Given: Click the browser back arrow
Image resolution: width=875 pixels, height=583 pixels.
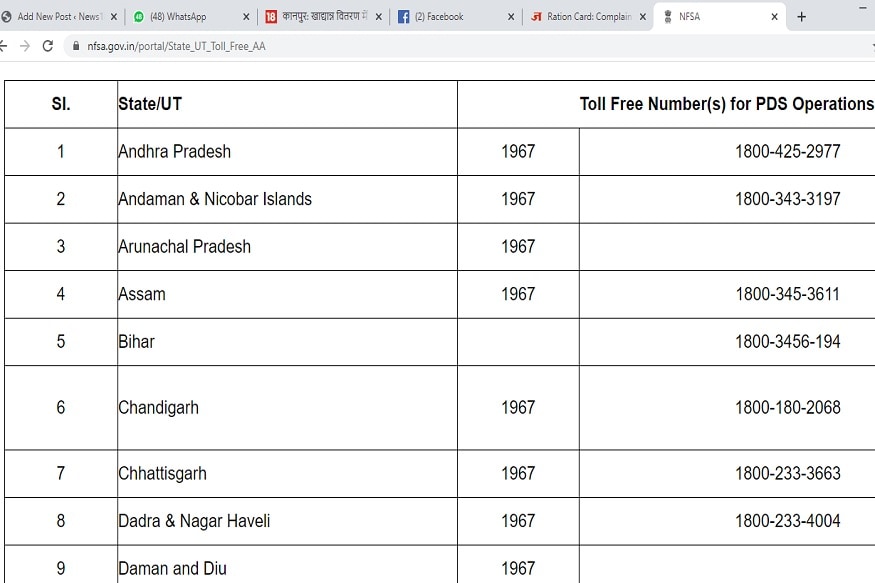Looking at the screenshot, I should [x=3, y=46].
